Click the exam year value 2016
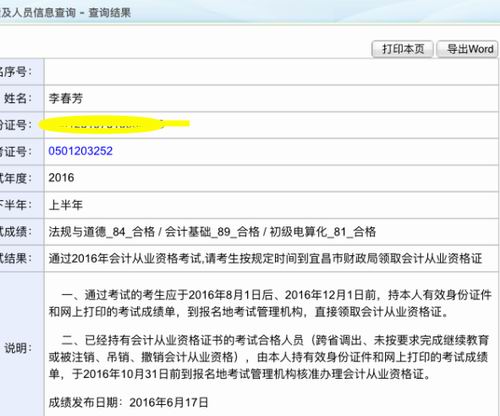This screenshot has height=416, width=500. 61,178
